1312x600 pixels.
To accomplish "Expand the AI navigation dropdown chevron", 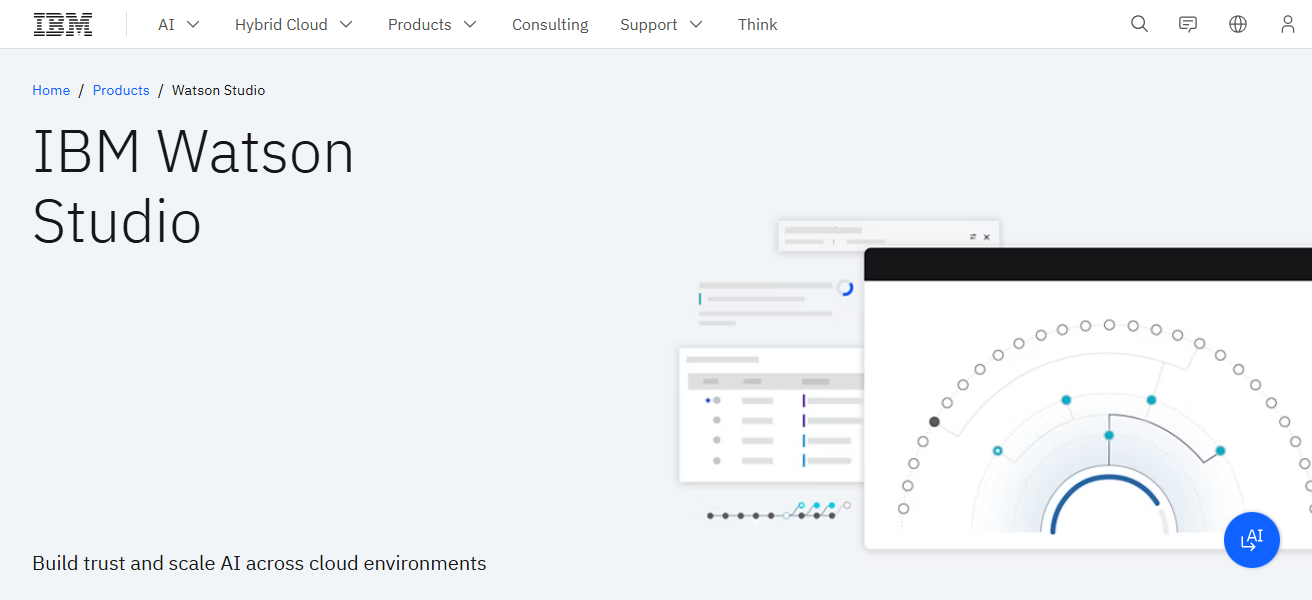I will tap(193, 24).
